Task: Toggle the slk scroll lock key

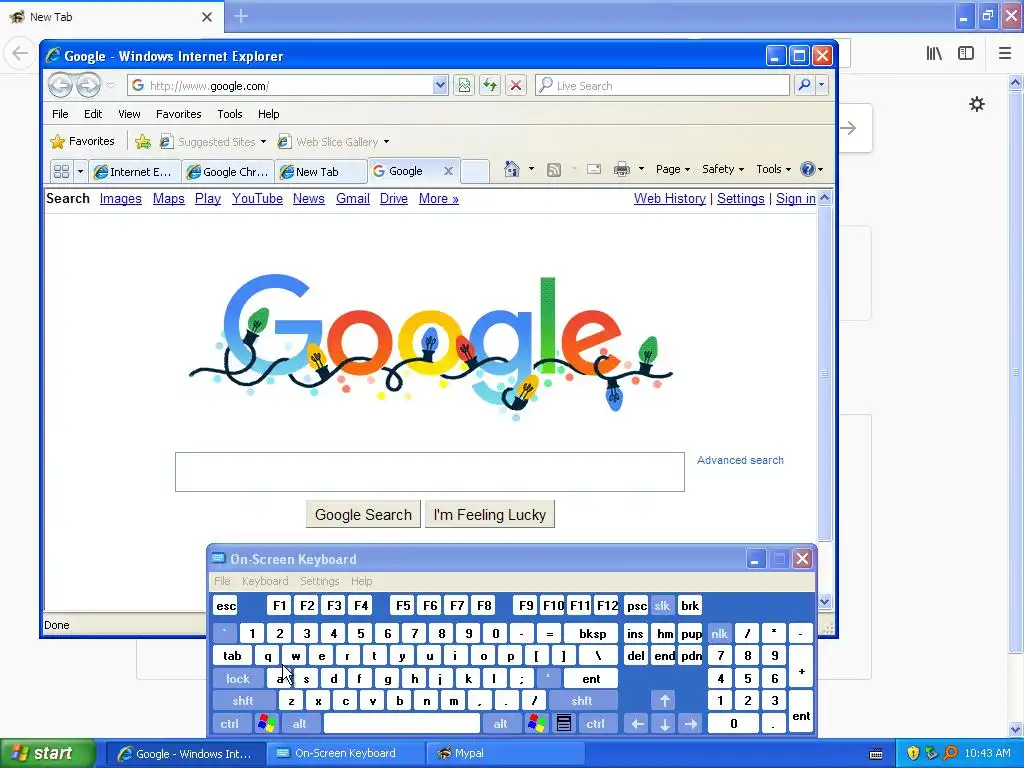Action: point(662,606)
